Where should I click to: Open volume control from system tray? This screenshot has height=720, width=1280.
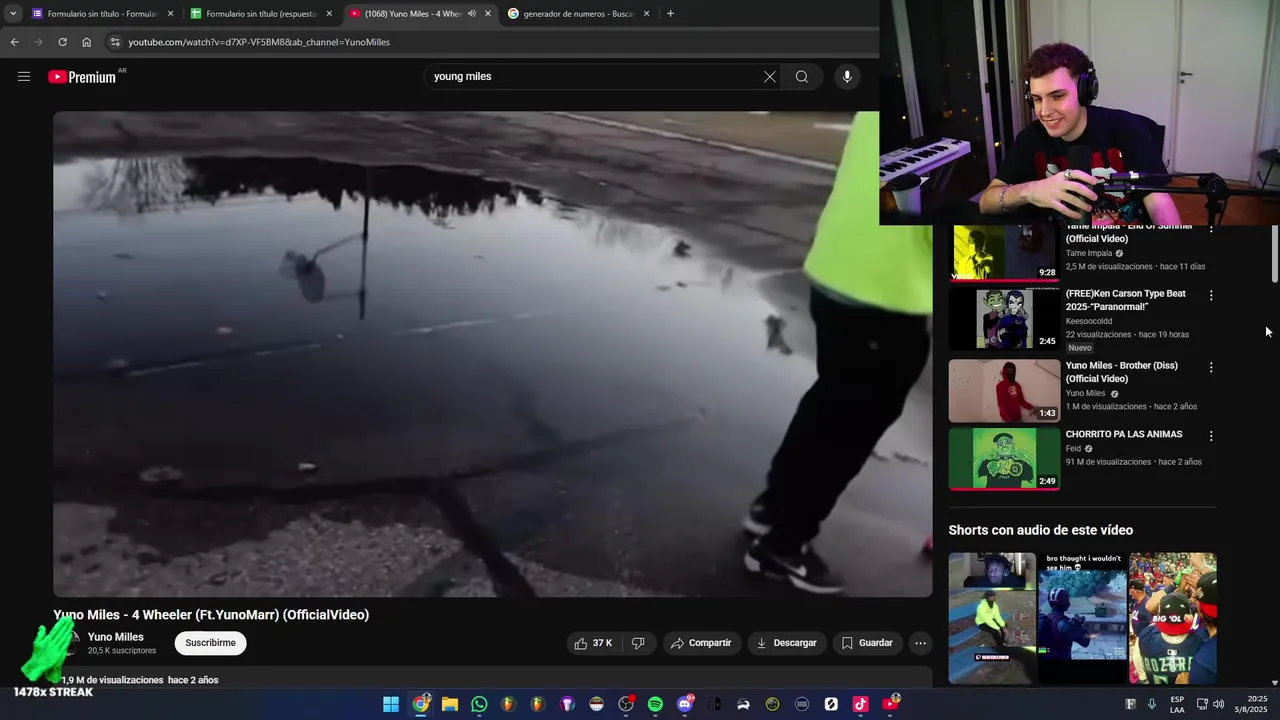pyautogui.click(x=1218, y=704)
